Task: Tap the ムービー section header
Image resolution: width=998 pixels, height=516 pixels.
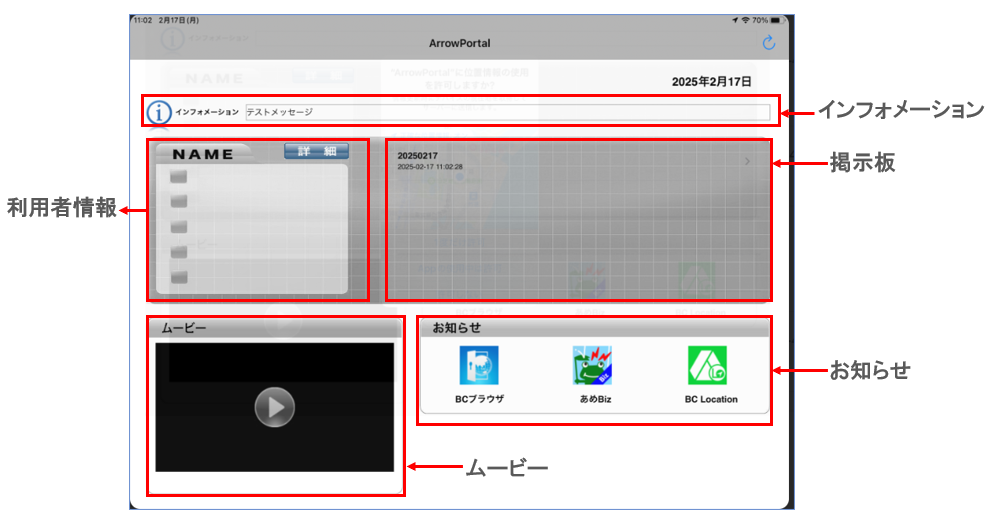Action: [274, 327]
